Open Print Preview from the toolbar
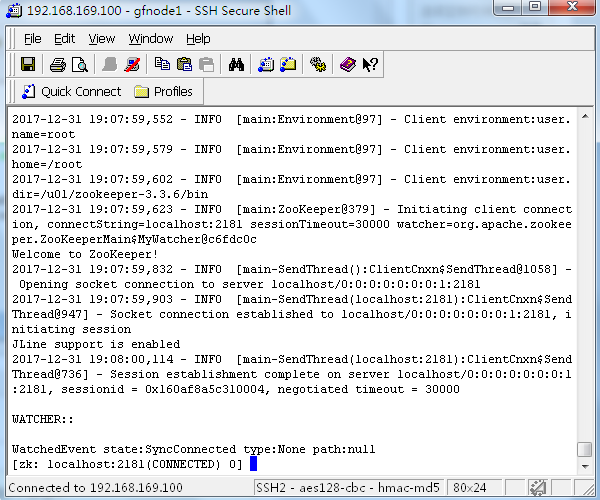600x500 pixels. [x=80, y=64]
